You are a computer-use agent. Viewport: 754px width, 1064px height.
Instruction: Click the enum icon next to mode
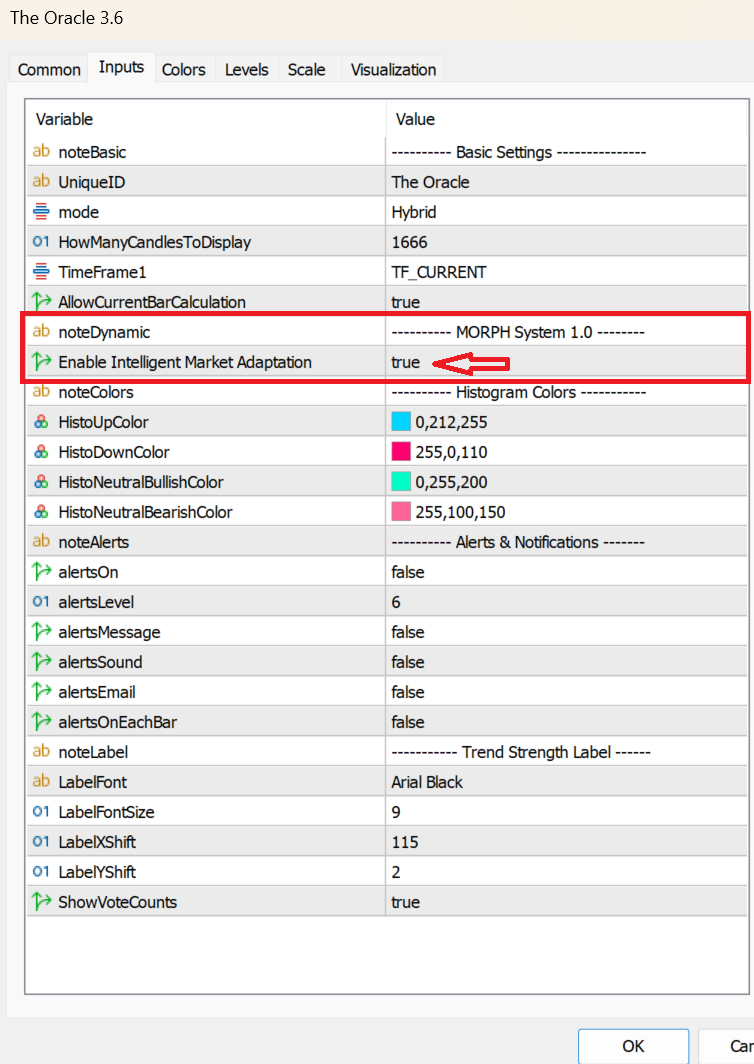41,212
